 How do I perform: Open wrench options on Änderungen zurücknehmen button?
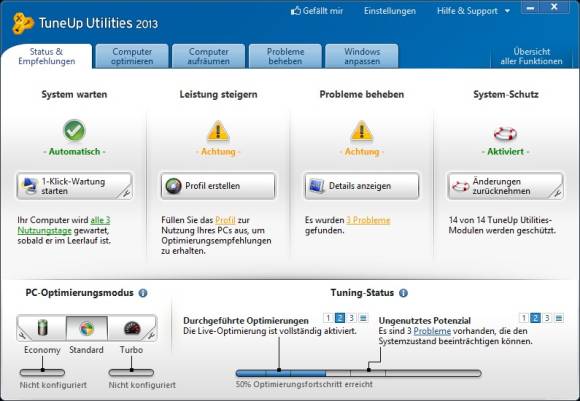pos(557,193)
